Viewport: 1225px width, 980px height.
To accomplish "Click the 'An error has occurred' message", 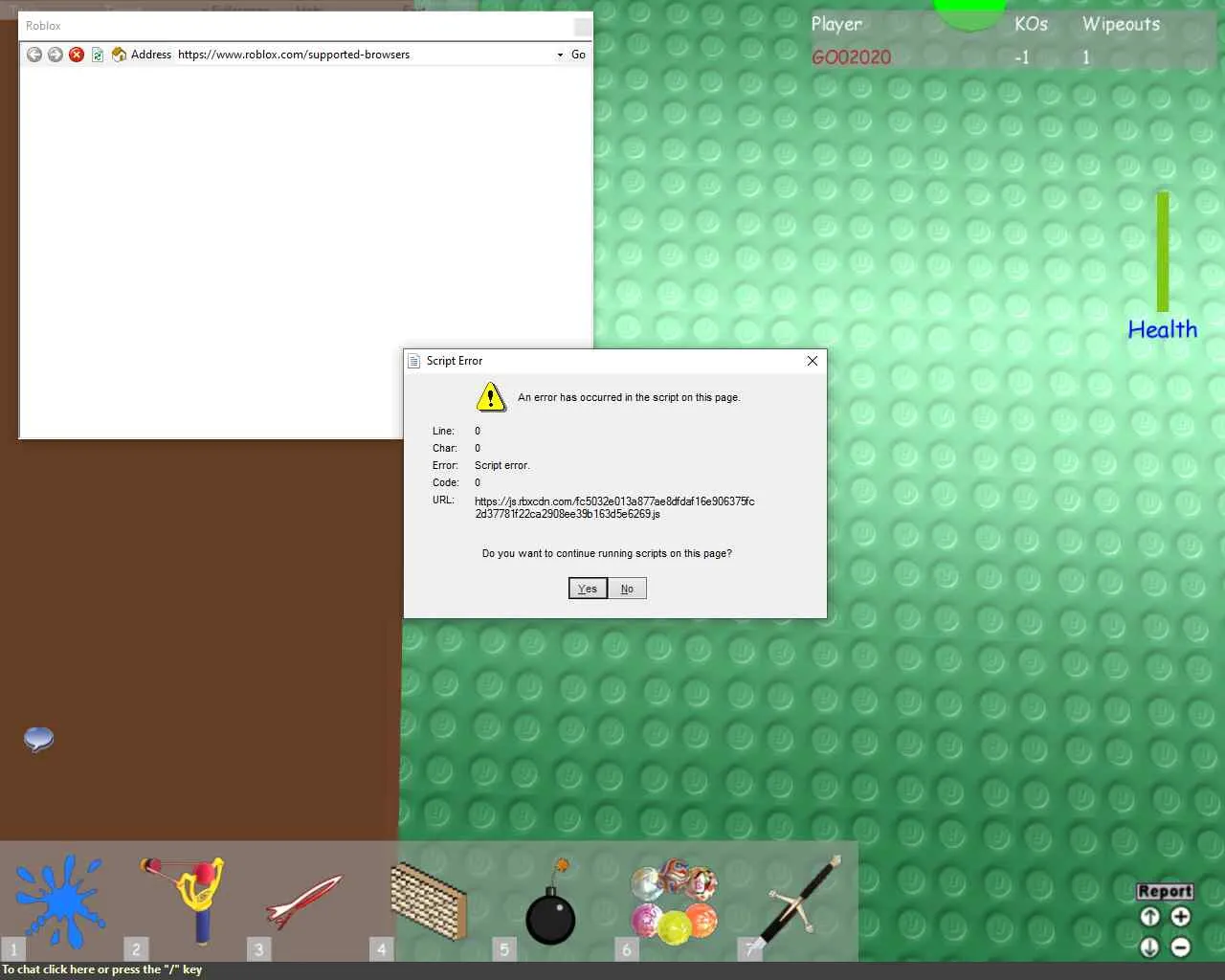I will [x=629, y=397].
